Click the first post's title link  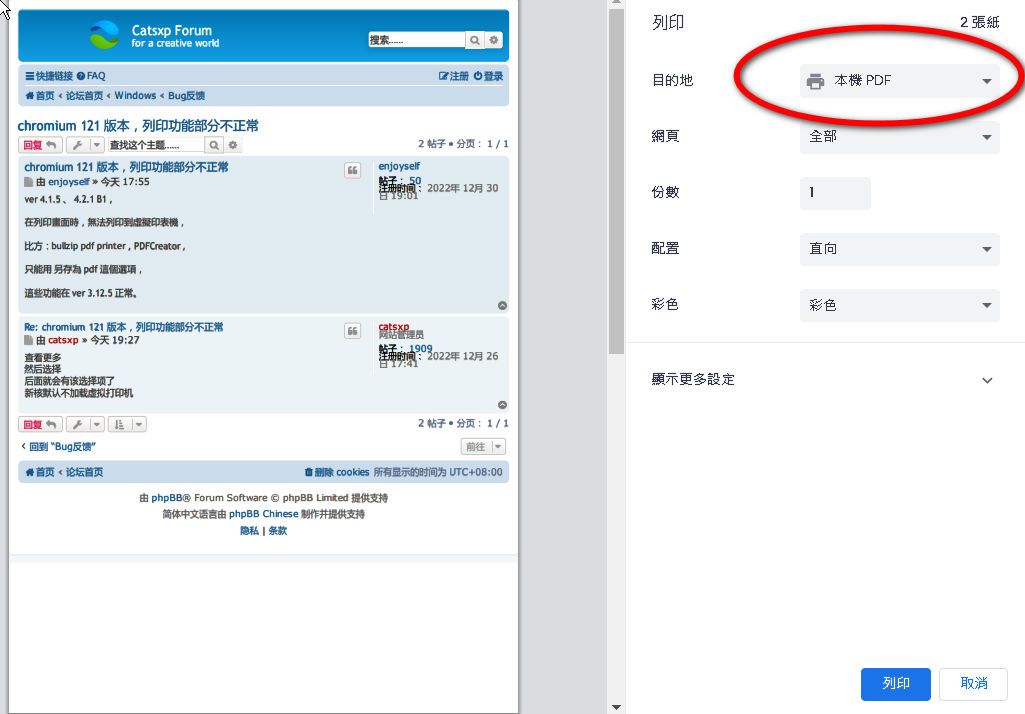click(127, 167)
